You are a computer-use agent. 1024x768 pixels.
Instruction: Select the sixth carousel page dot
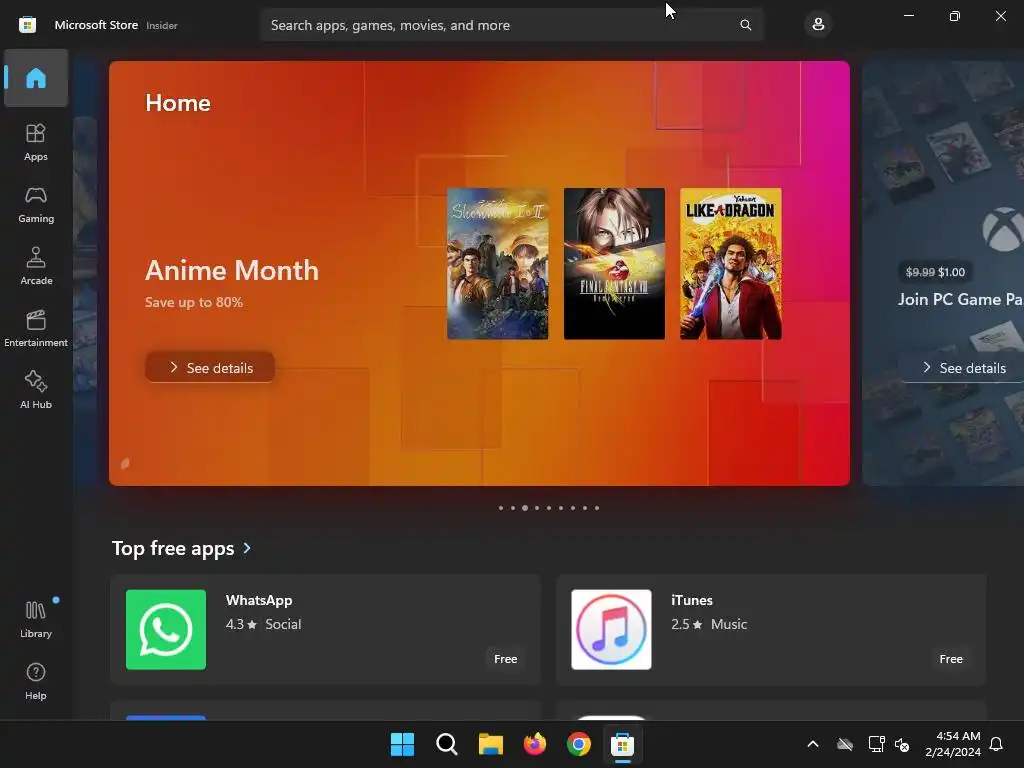(561, 508)
